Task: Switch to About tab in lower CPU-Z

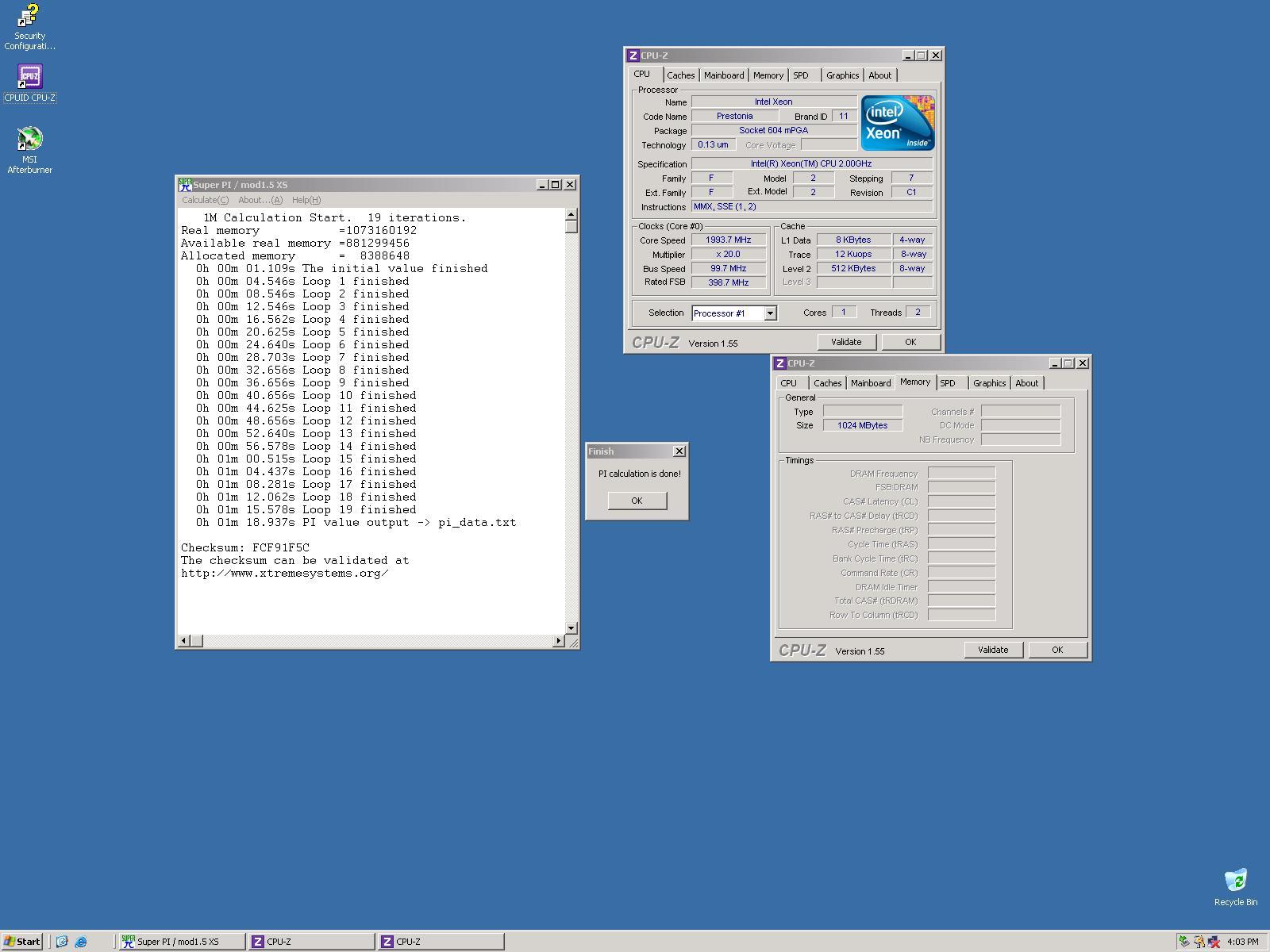Action: 1026,383
